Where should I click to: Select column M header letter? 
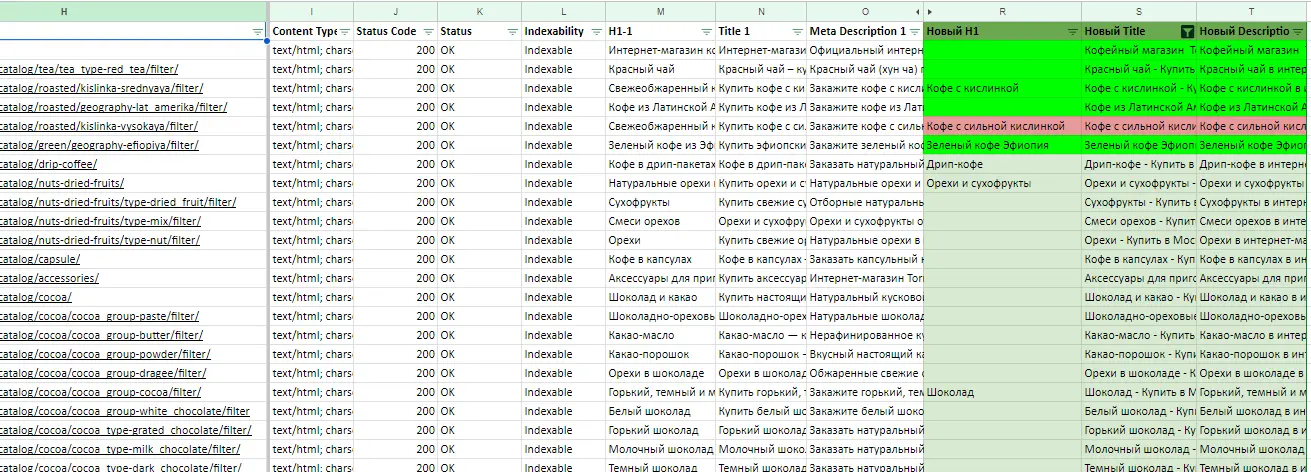click(660, 10)
